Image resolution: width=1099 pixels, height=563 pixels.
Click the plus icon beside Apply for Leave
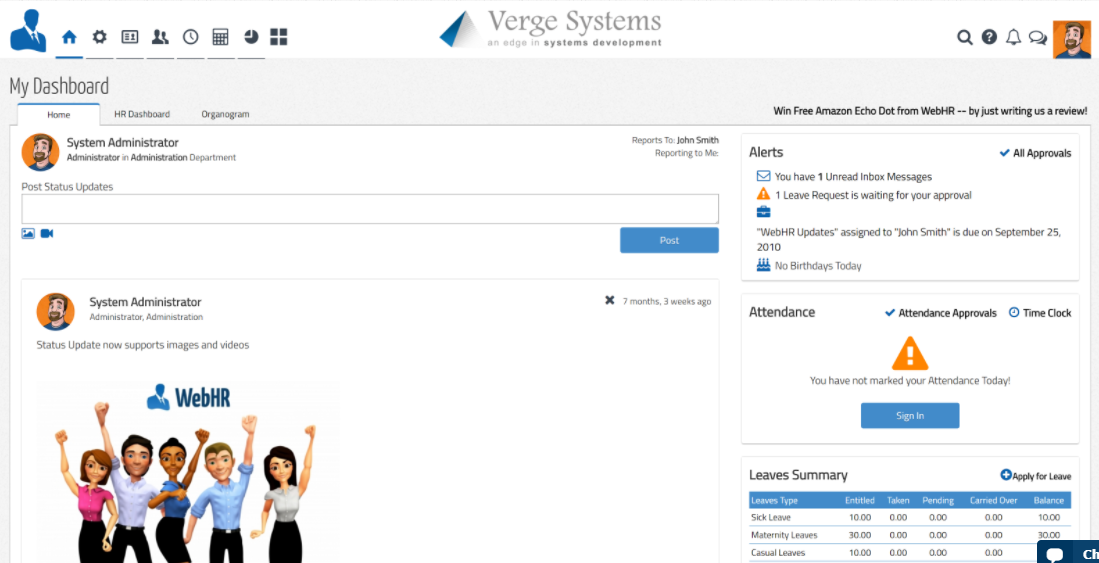coord(1006,475)
